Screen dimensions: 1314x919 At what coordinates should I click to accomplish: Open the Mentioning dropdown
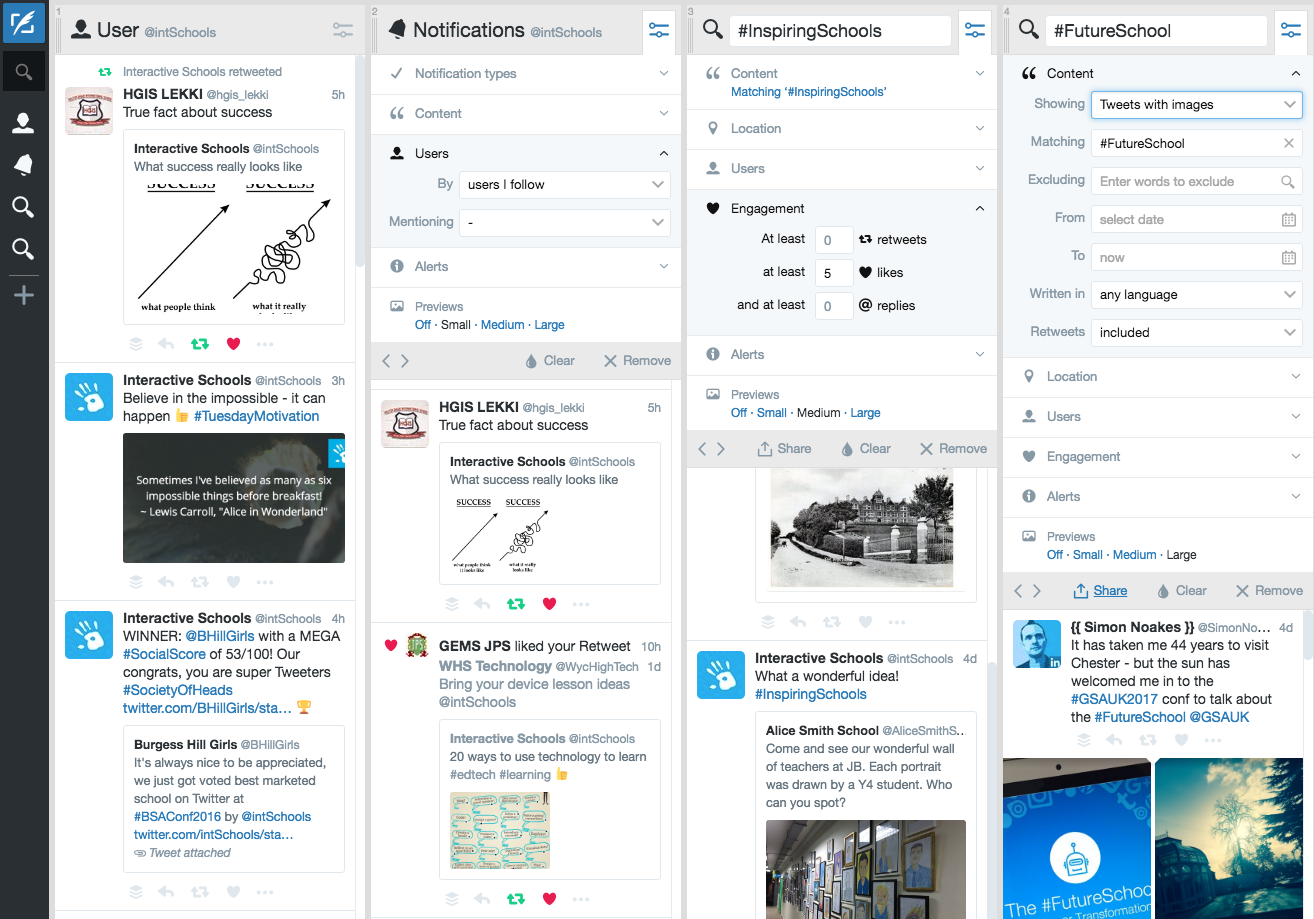click(565, 222)
